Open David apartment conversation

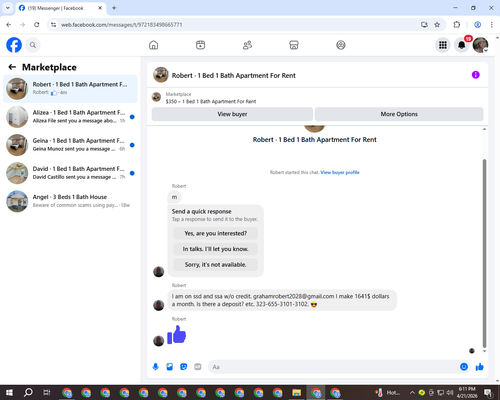click(70, 173)
